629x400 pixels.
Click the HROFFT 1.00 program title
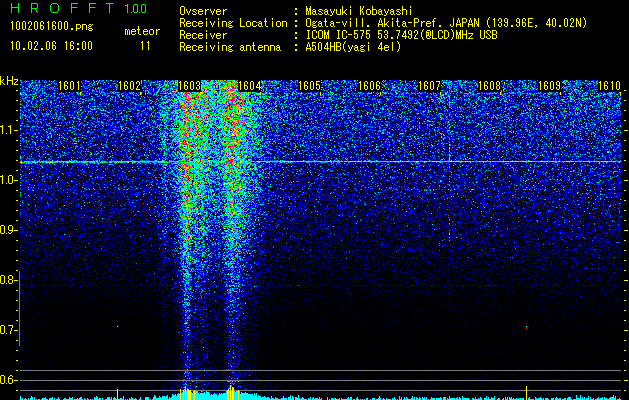79,8
